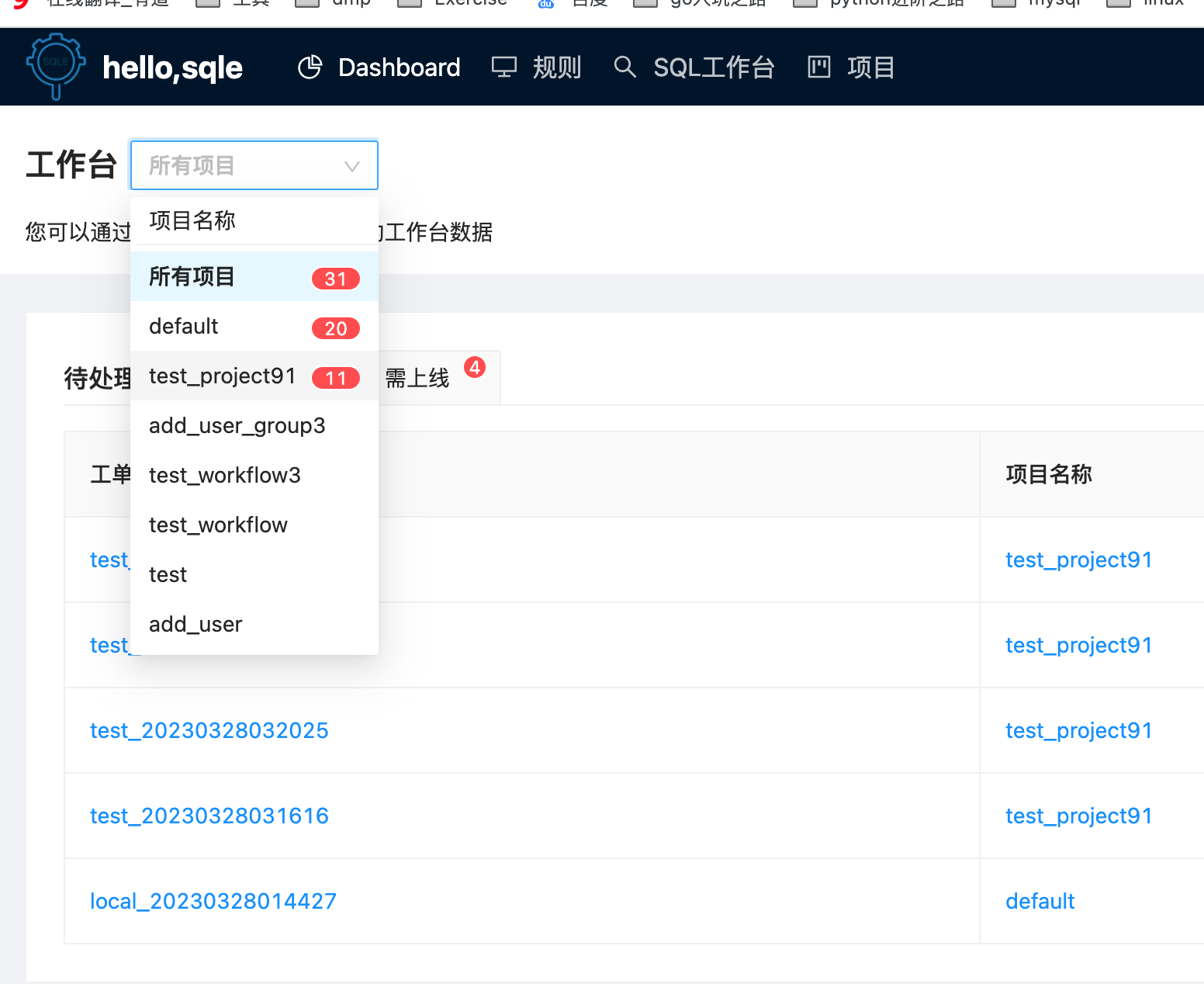Click the linux bookmark folder icon
Viewport: 1204px width, 984px height.
point(1119,4)
